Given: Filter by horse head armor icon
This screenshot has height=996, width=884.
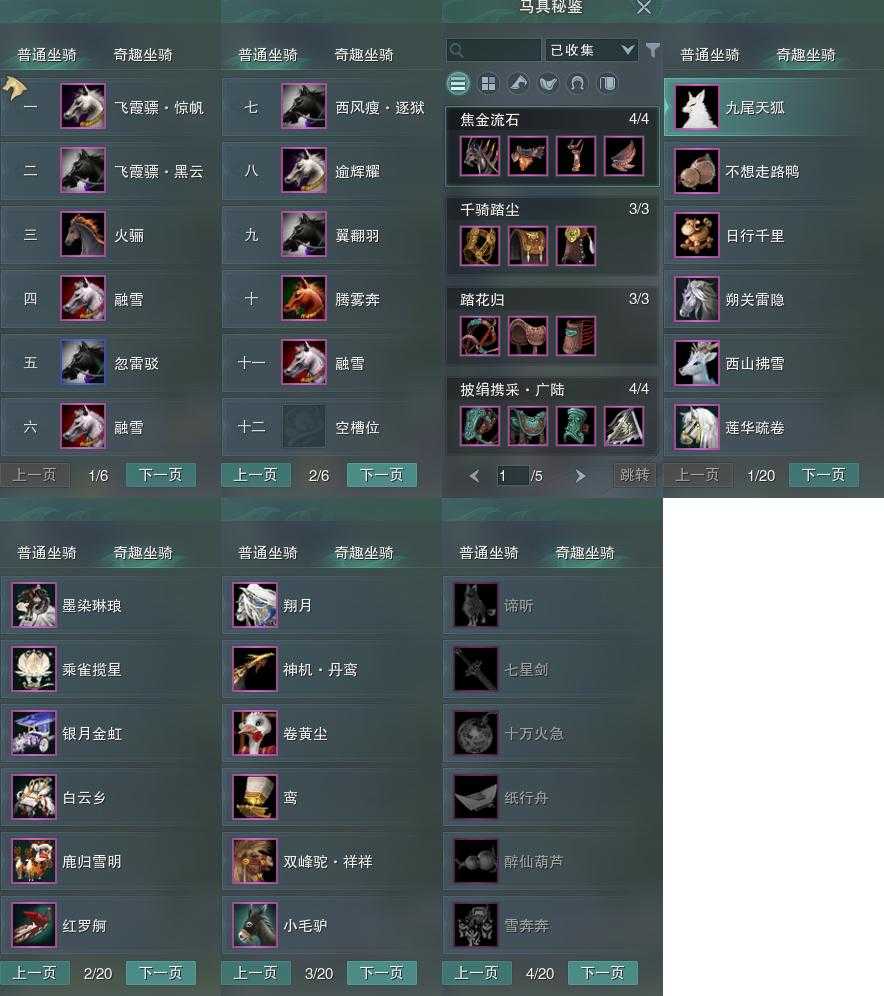Looking at the screenshot, I should pos(518,83).
